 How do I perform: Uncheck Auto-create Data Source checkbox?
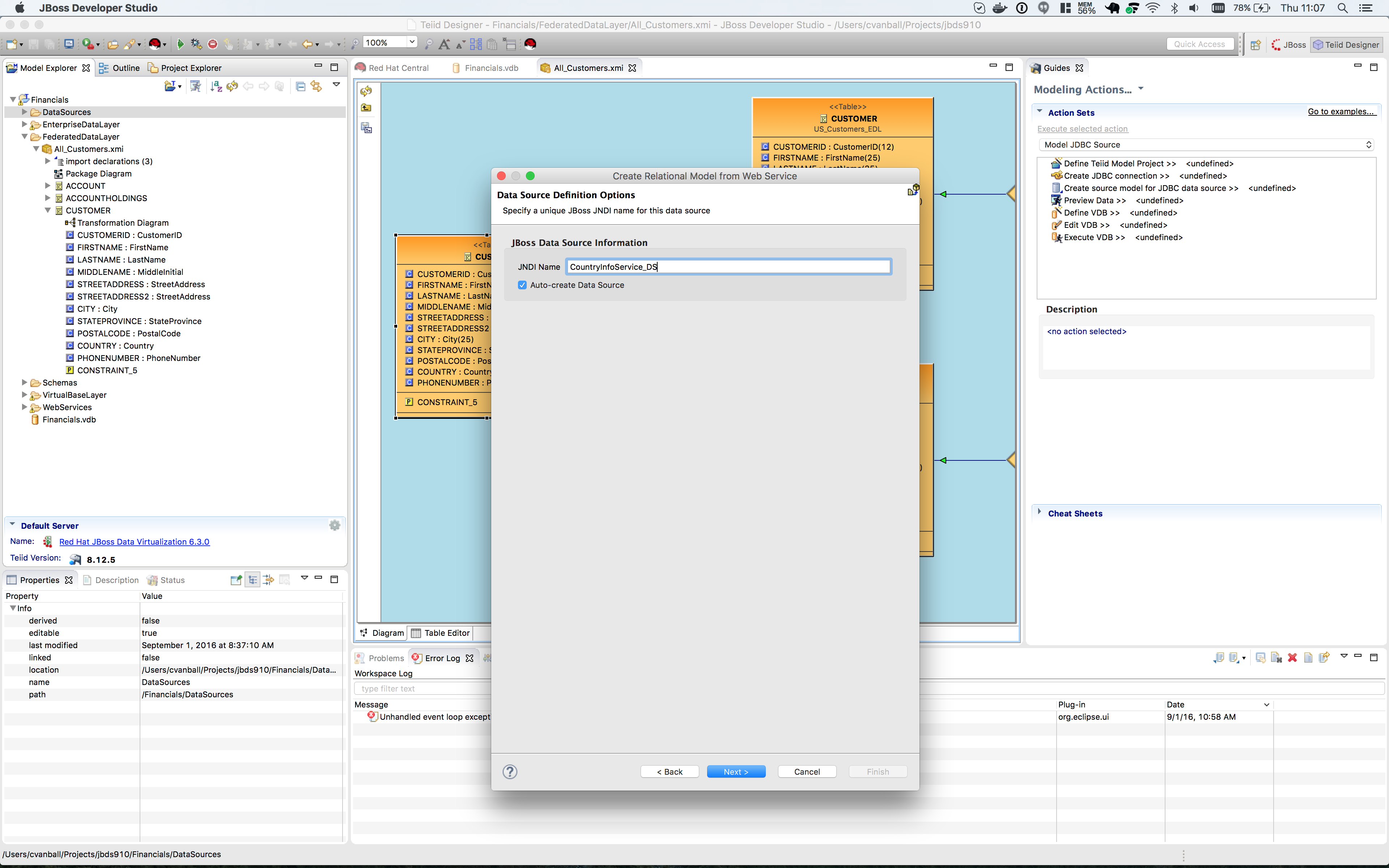click(x=522, y=285)
